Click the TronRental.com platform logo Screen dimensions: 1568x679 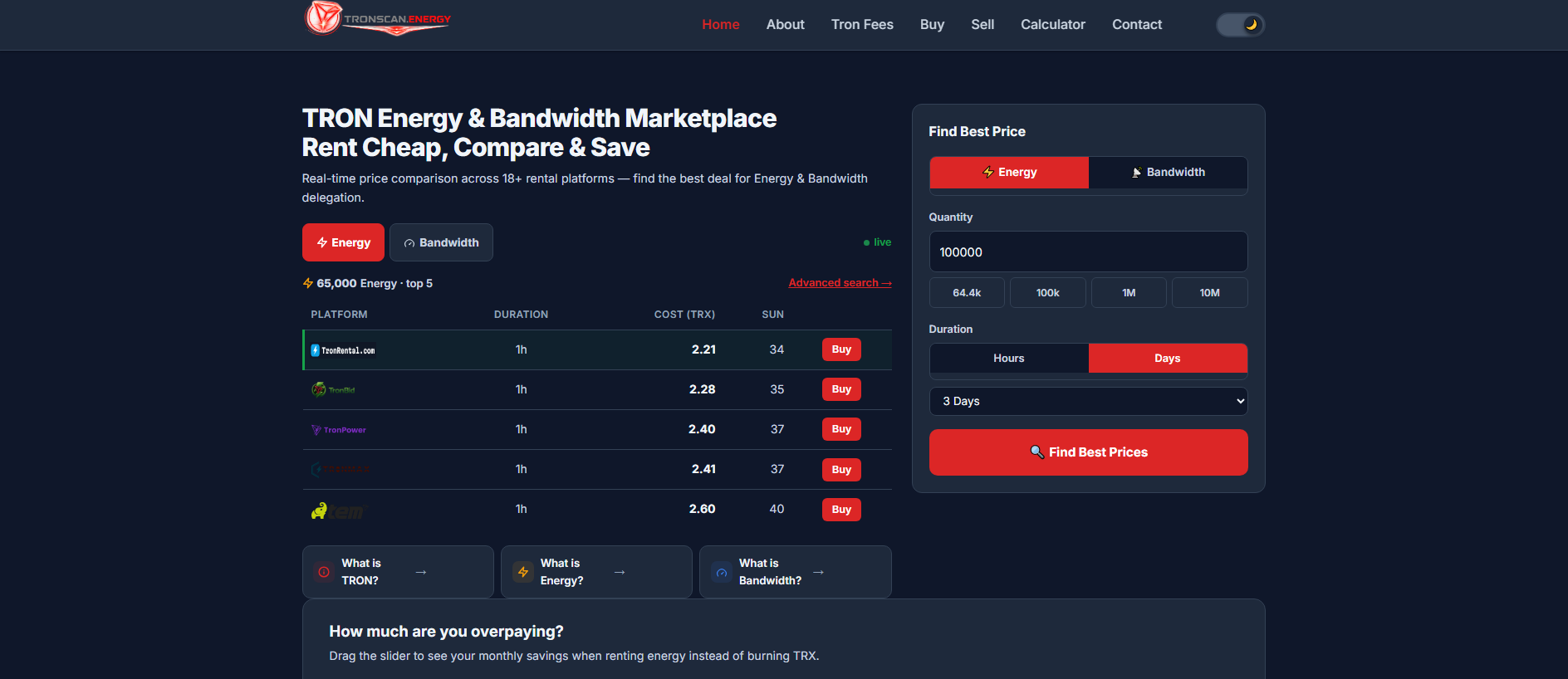coord(343,350)
